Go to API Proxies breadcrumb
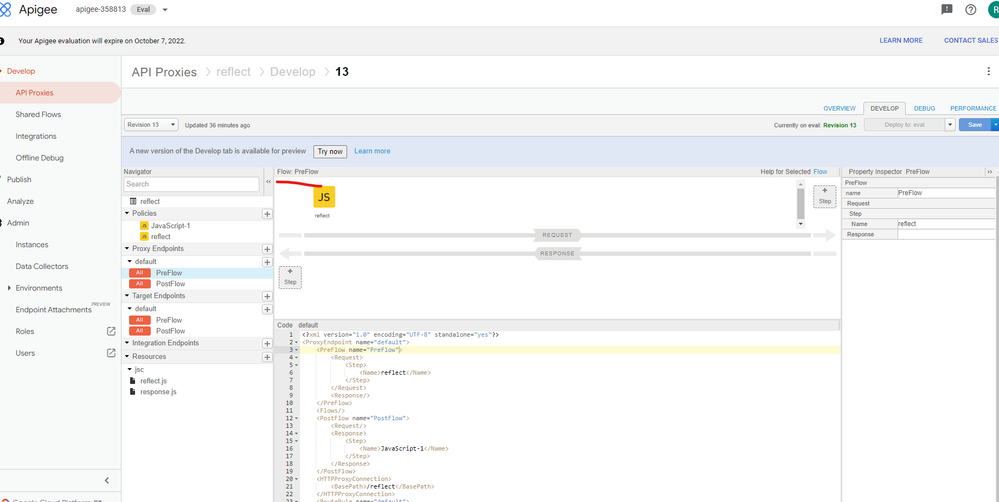Screen dimensions: 999x502 pyautogui.click(x=164, y=72)
